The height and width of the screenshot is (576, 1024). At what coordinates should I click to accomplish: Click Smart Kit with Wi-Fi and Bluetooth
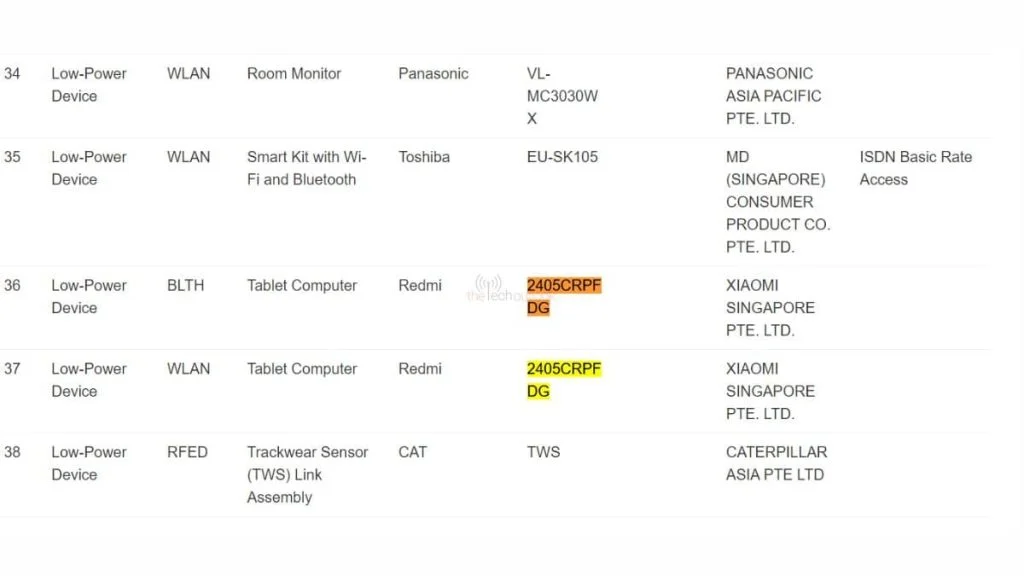coord(306,168)
